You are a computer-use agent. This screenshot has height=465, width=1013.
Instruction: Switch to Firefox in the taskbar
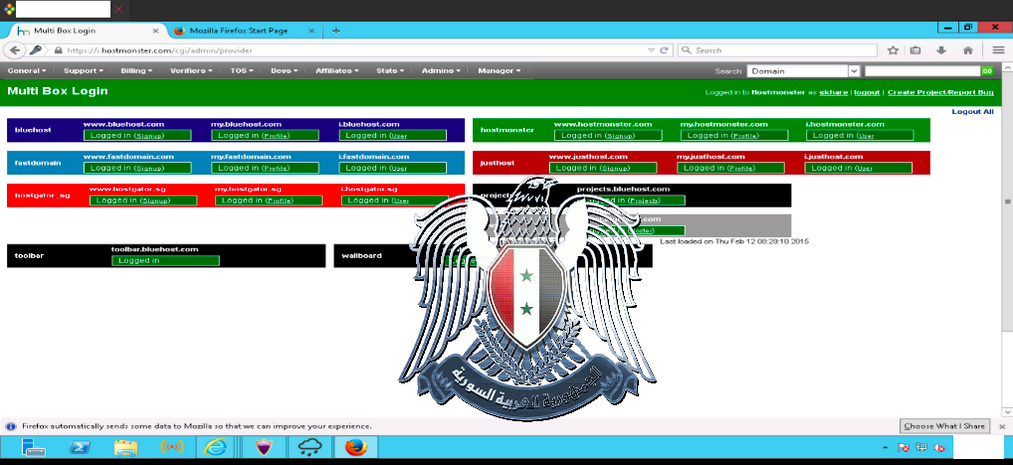355,447
